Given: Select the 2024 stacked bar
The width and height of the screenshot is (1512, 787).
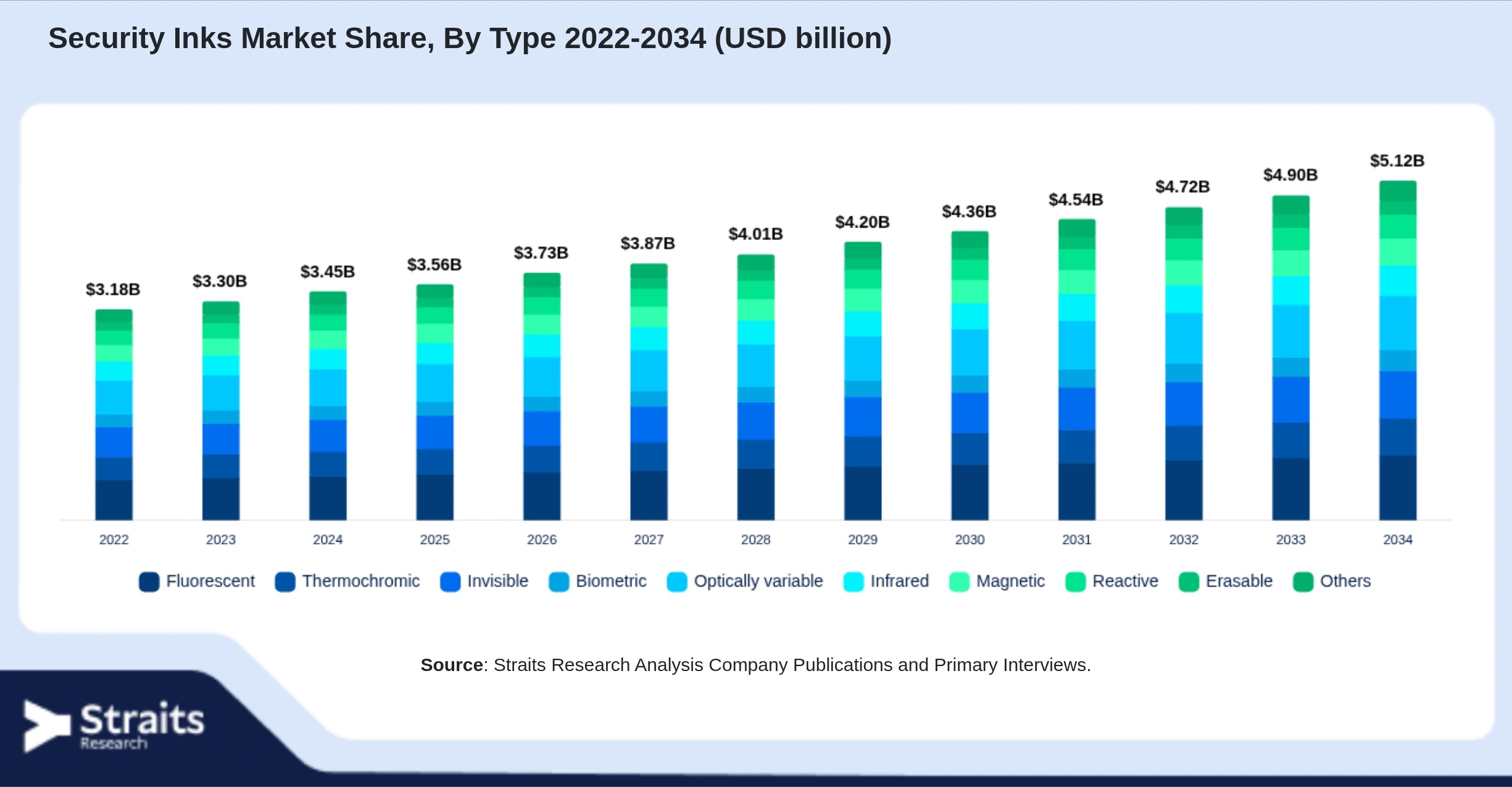Looking at the screenshot, I should 328,406.
